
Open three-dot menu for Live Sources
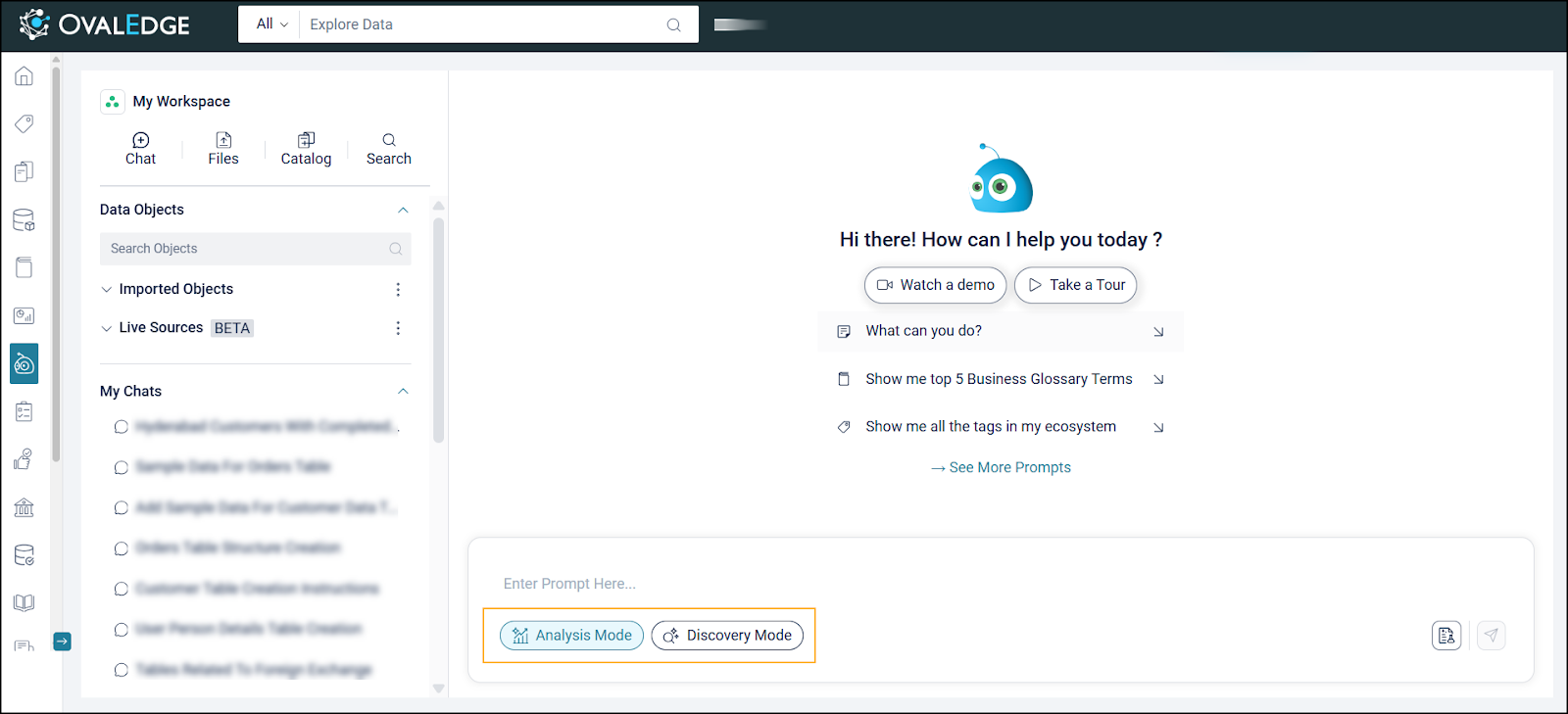pyautogui.click(x=398, y=328)
